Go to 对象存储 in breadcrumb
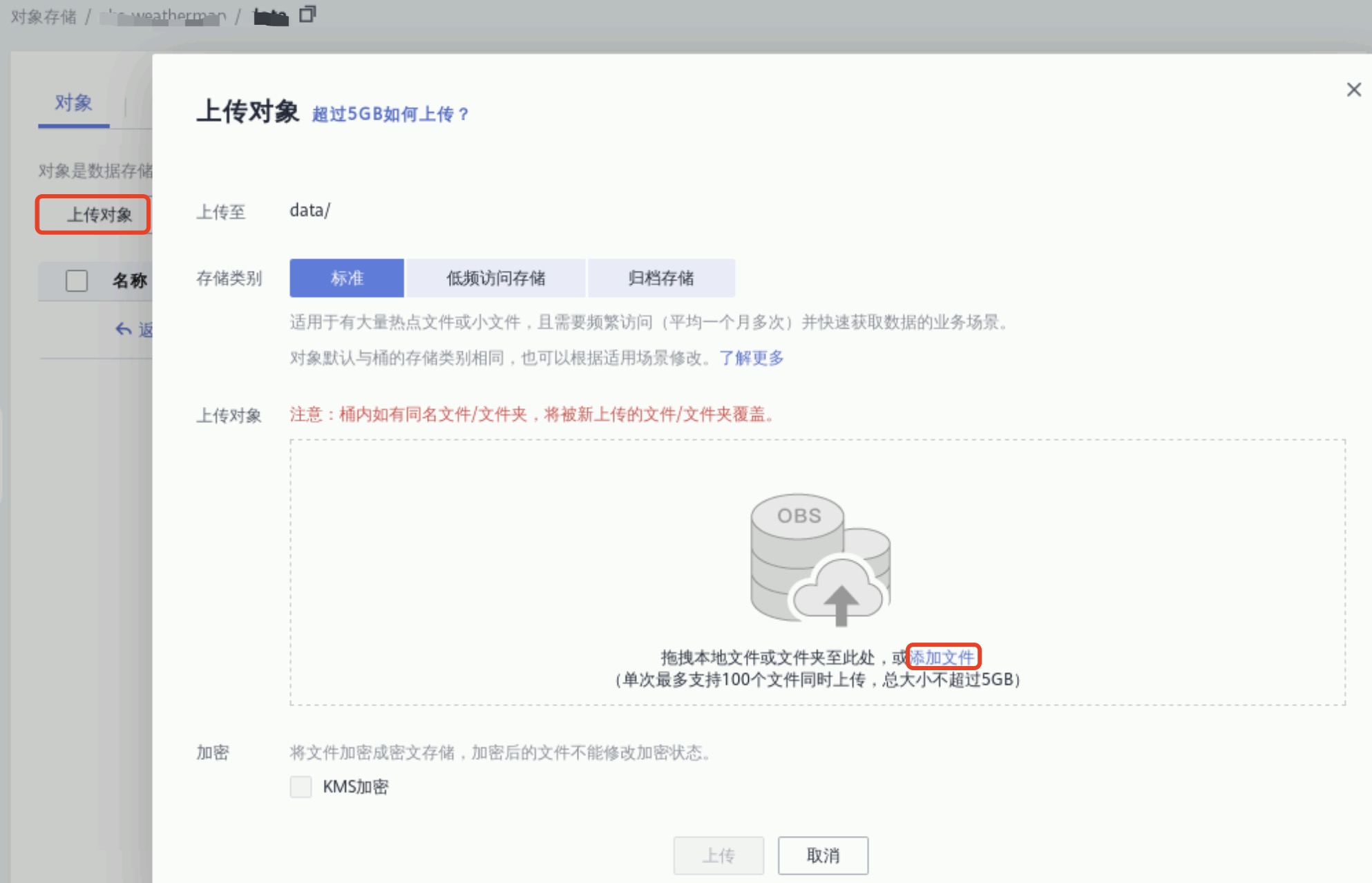Screen dimensions: 1372x883 coord(44,17)
